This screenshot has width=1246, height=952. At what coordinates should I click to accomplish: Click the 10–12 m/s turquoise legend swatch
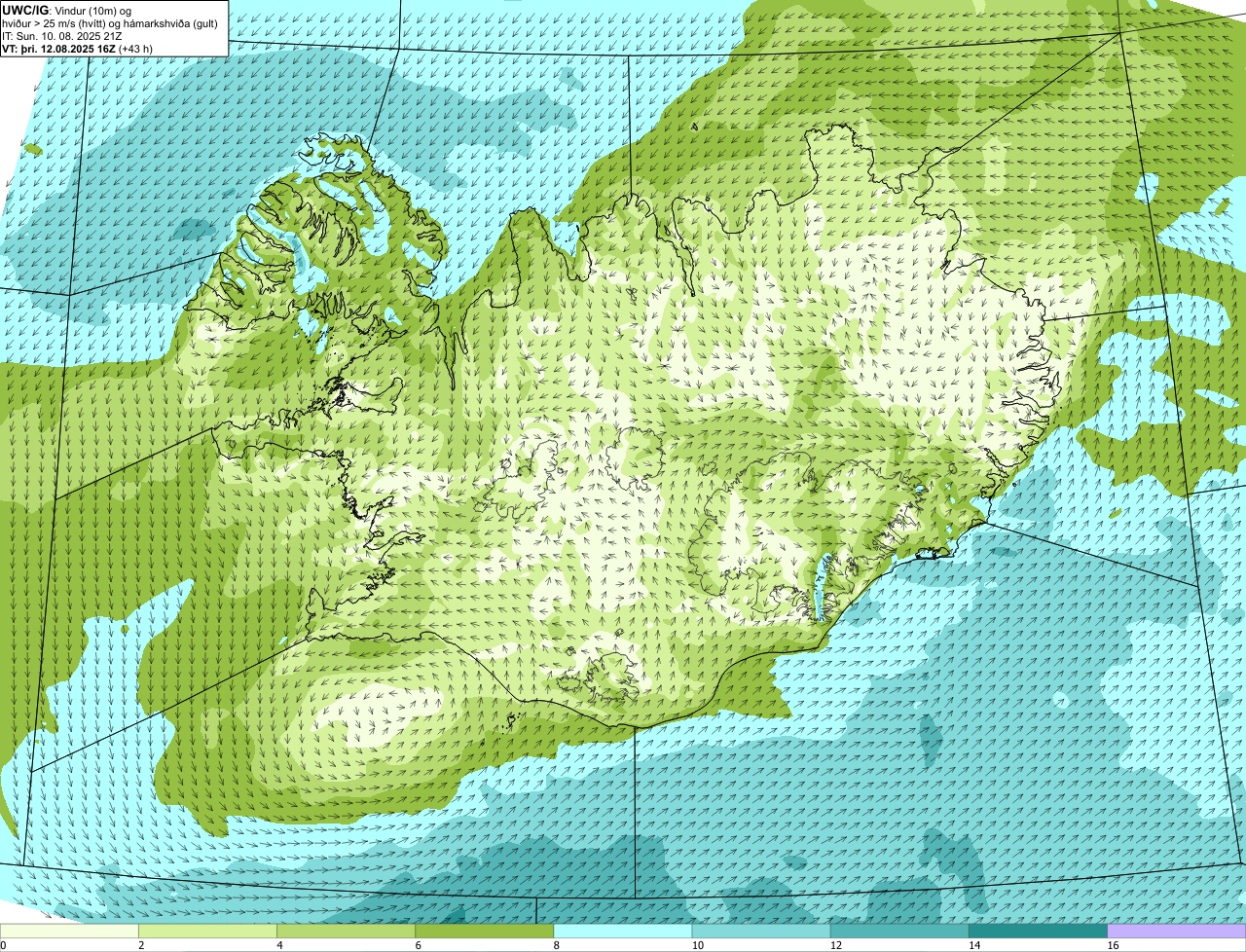pos(762,932)
